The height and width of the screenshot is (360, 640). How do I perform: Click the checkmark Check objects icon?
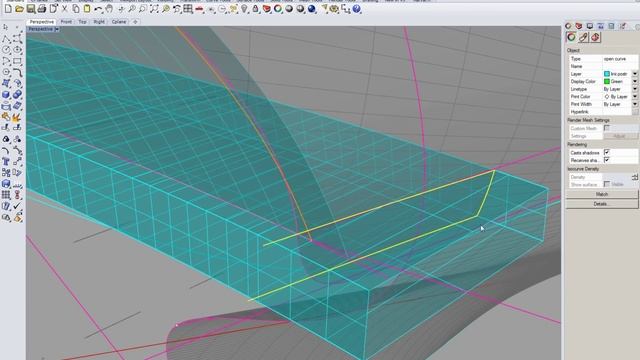click(17, 206)
